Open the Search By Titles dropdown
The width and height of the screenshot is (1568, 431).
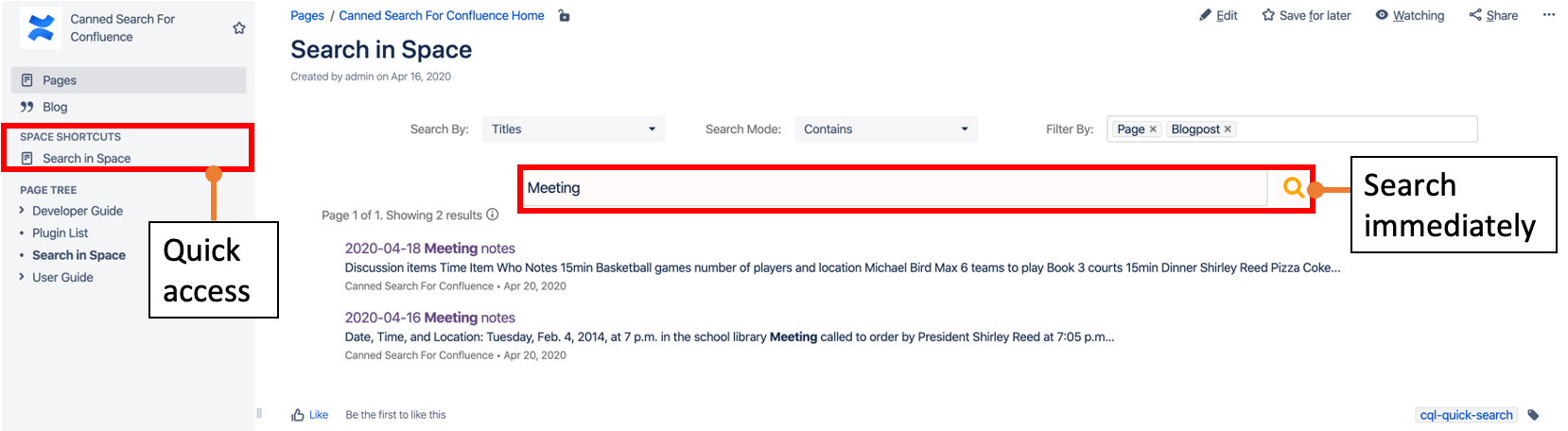pos(573,129)
